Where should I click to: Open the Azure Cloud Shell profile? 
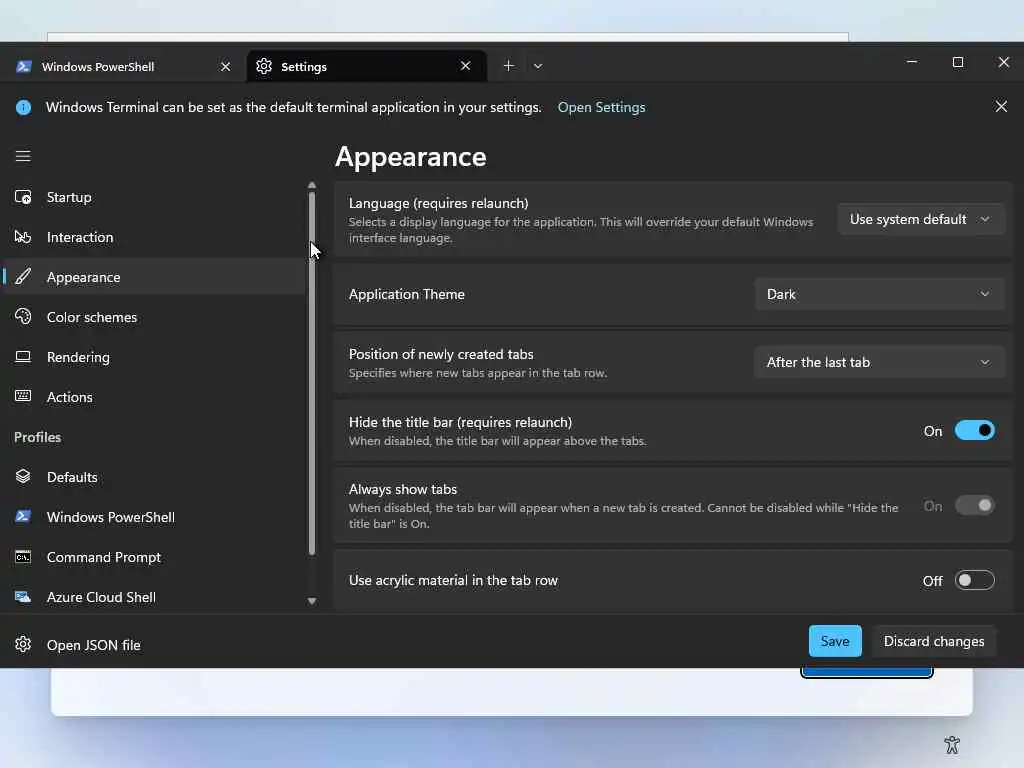154,597
